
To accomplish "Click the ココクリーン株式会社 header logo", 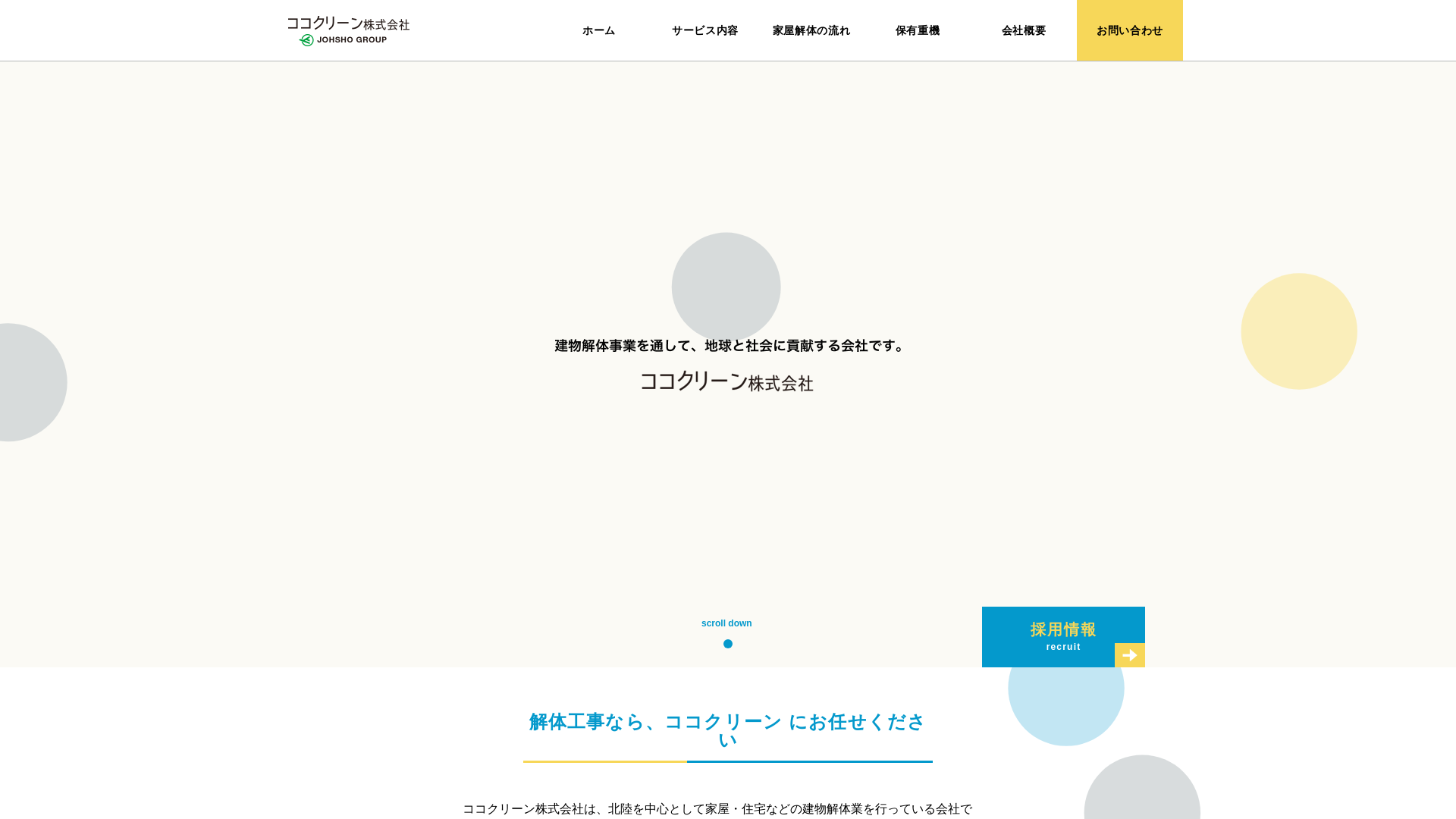I will (x=347, y=24).
